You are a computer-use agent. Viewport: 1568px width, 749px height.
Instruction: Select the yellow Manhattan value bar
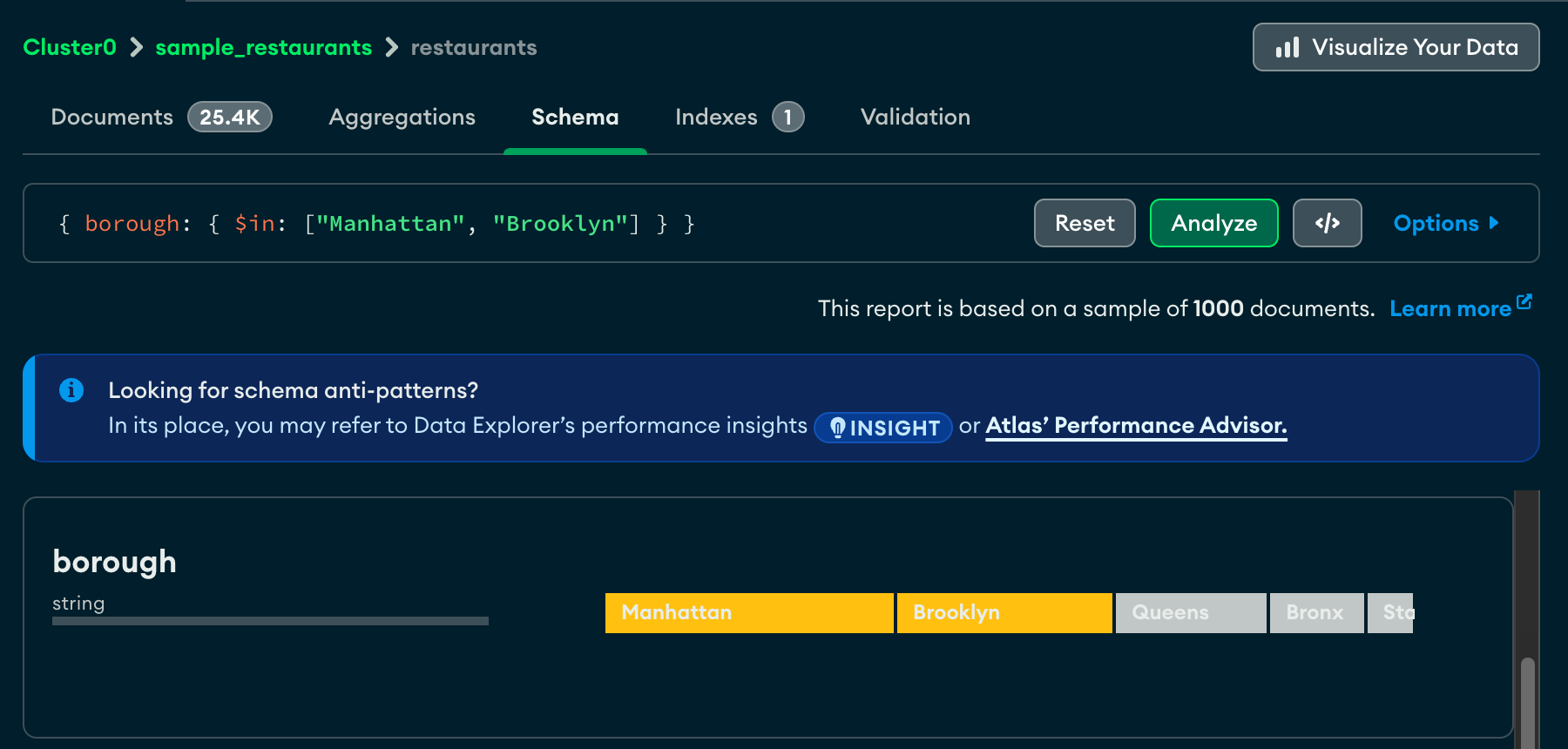[x=749, y=612]
